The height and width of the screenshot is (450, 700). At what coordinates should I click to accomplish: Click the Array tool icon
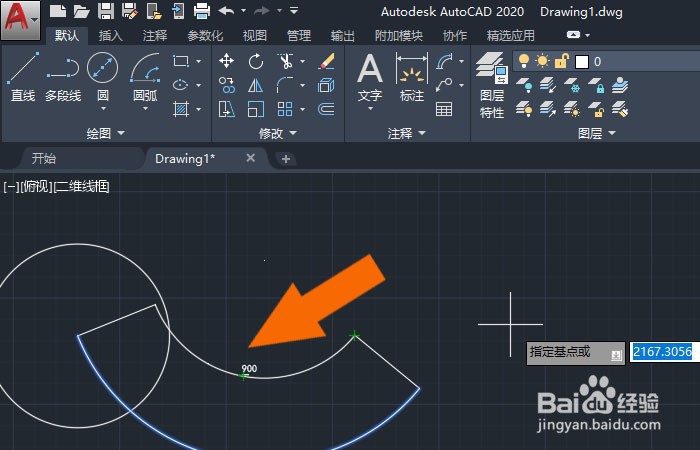pyautogui.click(x=285, y=109)
